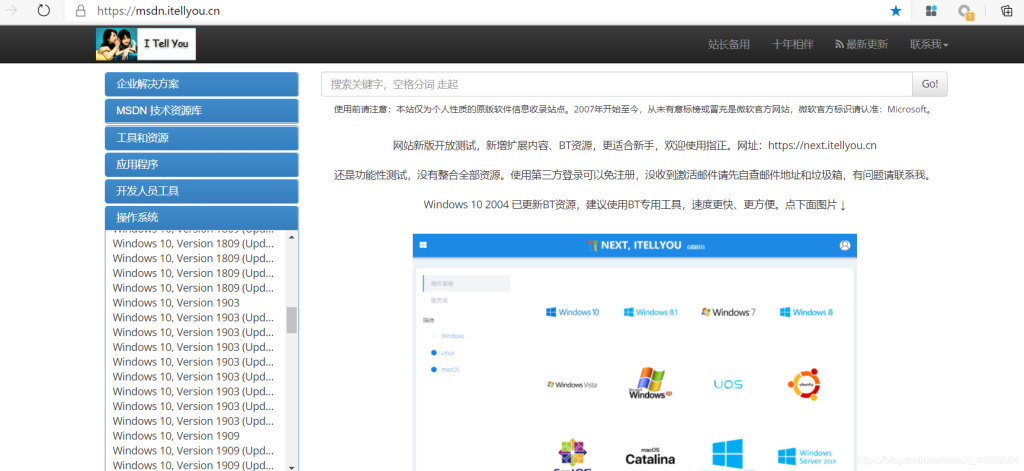This screenshot has height=471, width=1024.
Task: Click the Ubuntu logo in preview
Action: click(x=804, y=385)
